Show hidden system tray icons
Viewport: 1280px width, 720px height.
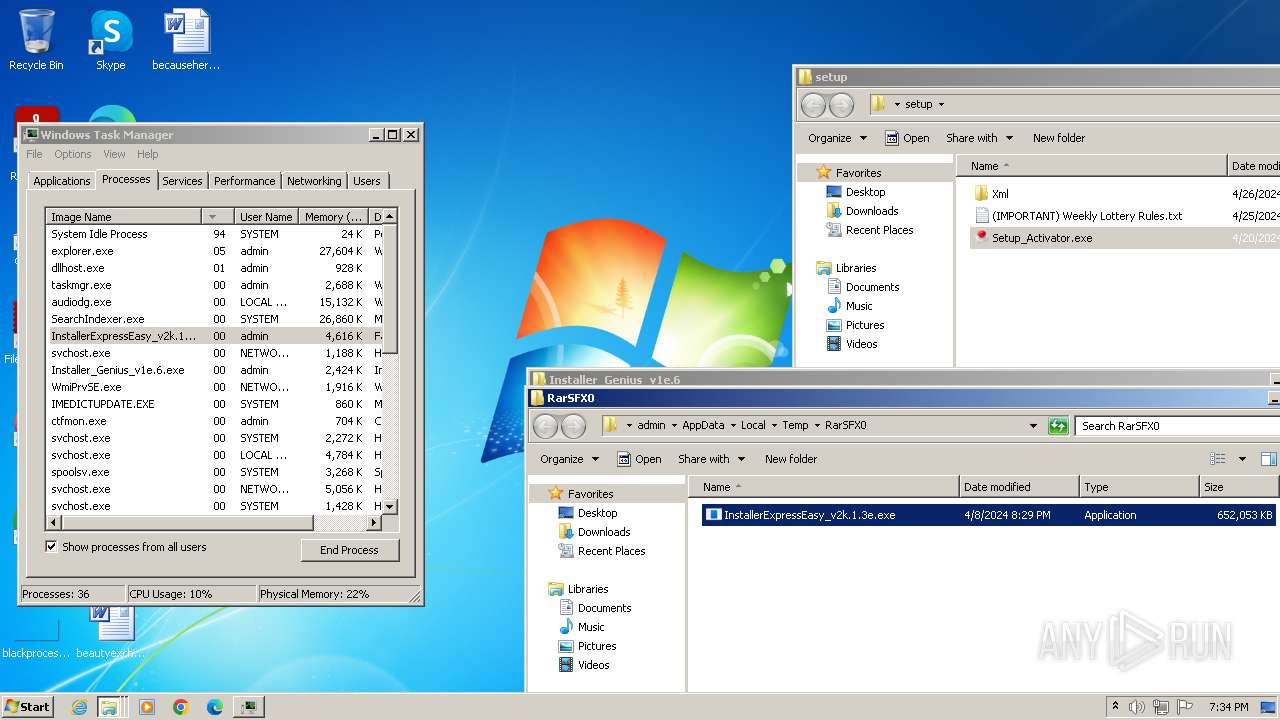(x=1116, y=706)
